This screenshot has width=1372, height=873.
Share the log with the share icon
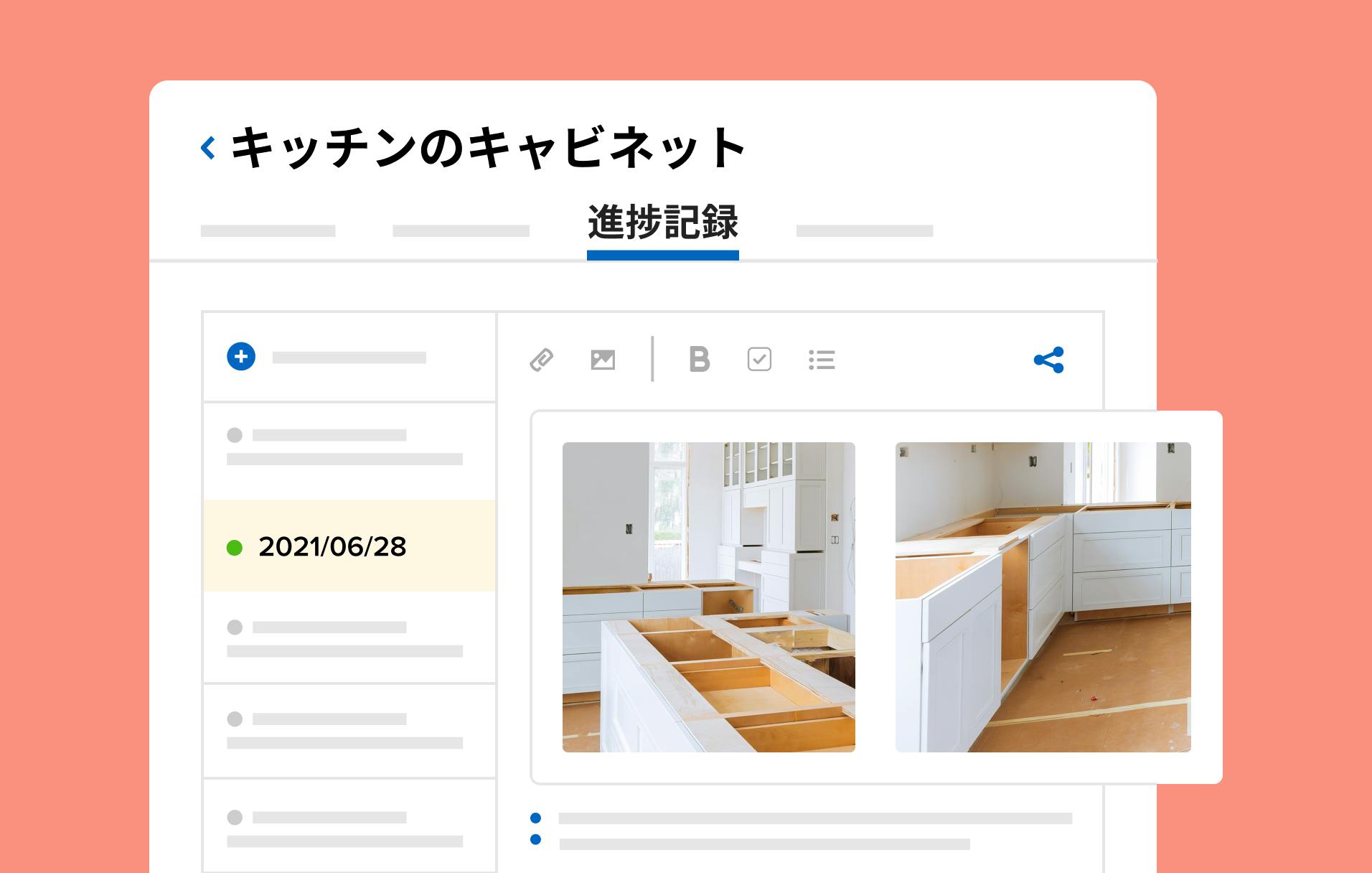[1049, 360]
